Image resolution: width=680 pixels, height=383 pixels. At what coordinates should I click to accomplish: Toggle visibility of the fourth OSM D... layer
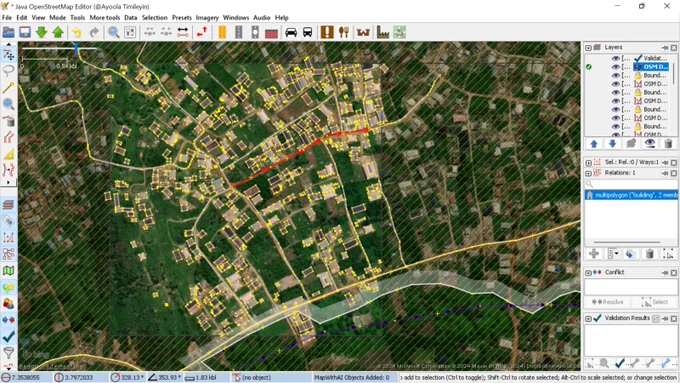click(615, 118)
